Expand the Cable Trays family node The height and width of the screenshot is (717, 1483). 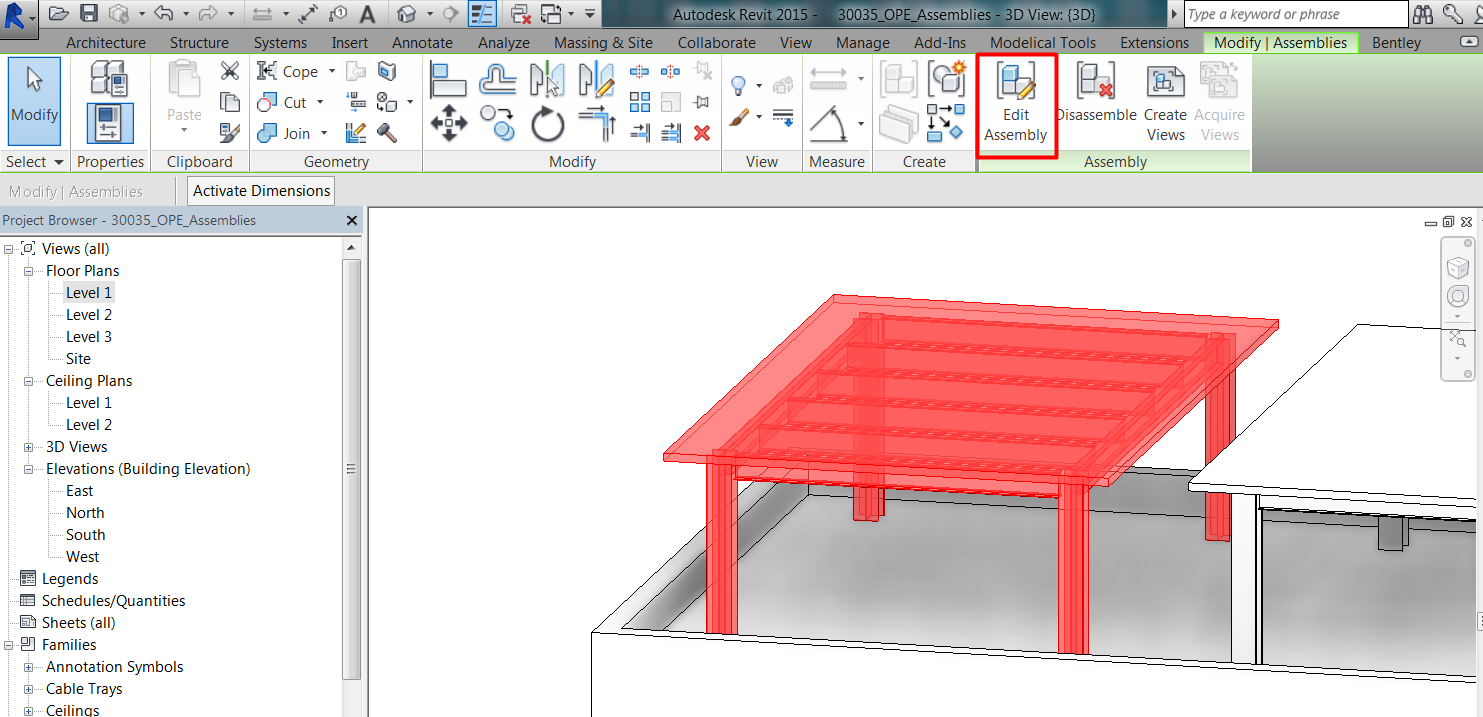pos(28,689)
